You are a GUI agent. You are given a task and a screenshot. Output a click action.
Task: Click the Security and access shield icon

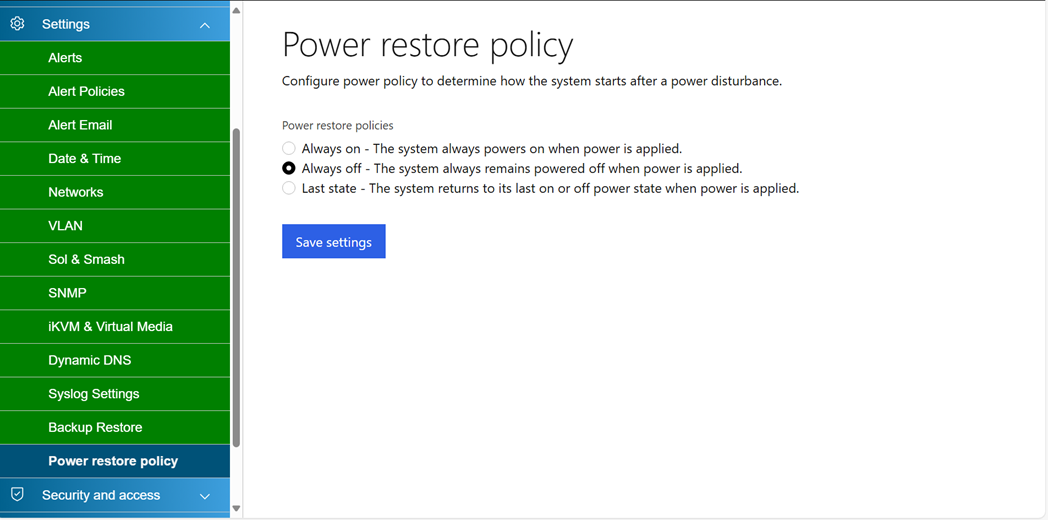17,495
